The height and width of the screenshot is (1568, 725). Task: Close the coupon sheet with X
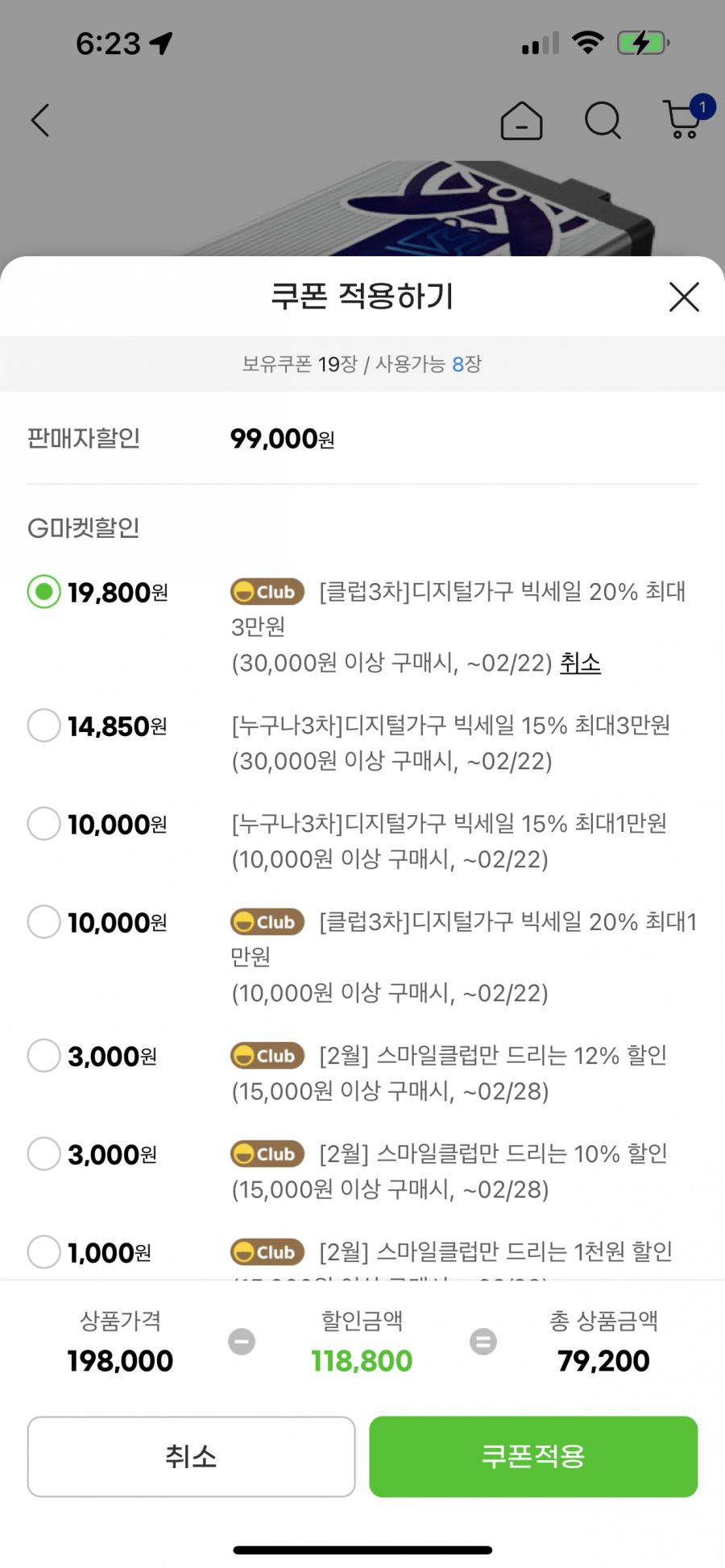(x=684, y=296)
